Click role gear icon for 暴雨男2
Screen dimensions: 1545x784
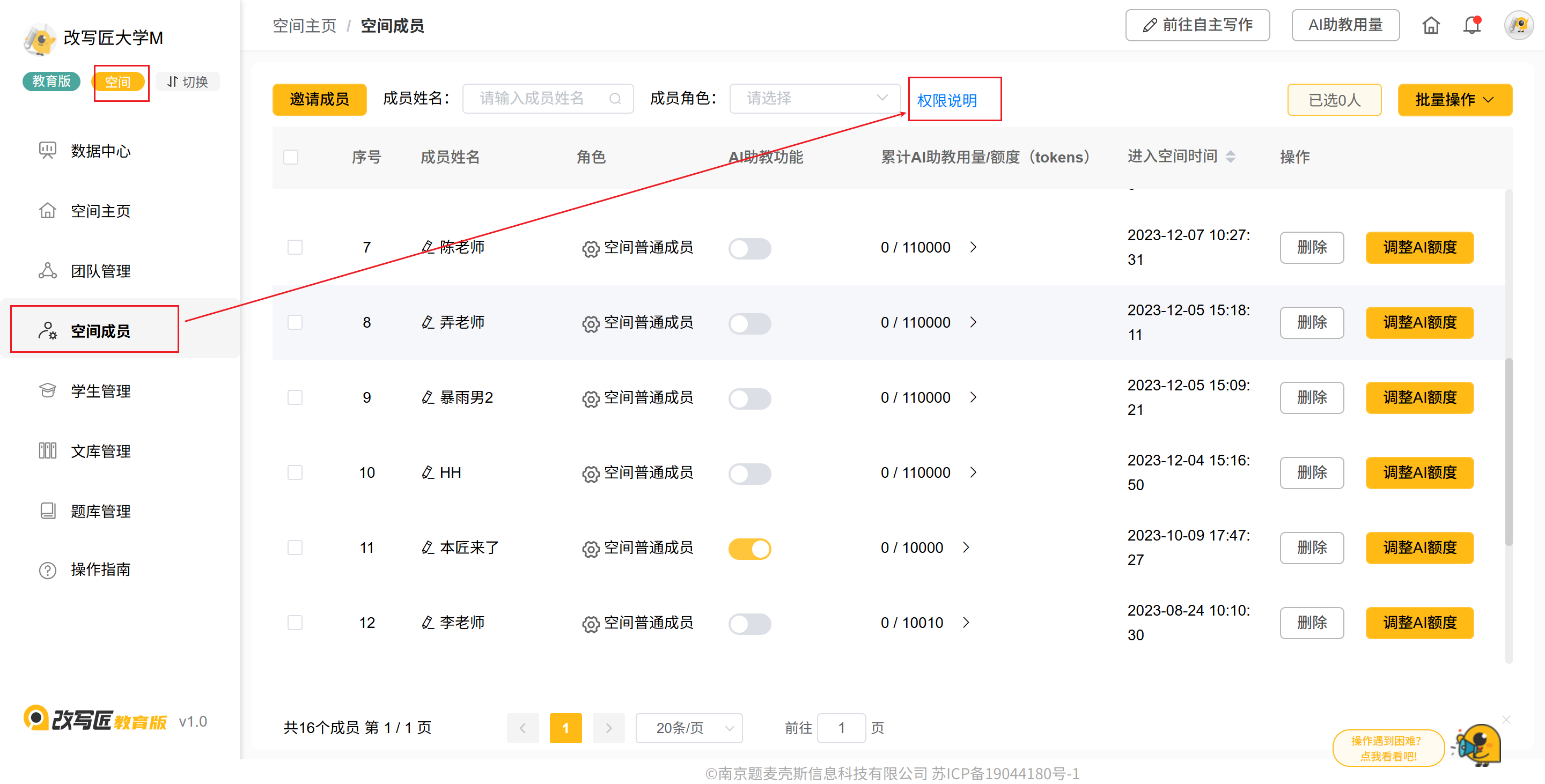[x=590, y=398]
